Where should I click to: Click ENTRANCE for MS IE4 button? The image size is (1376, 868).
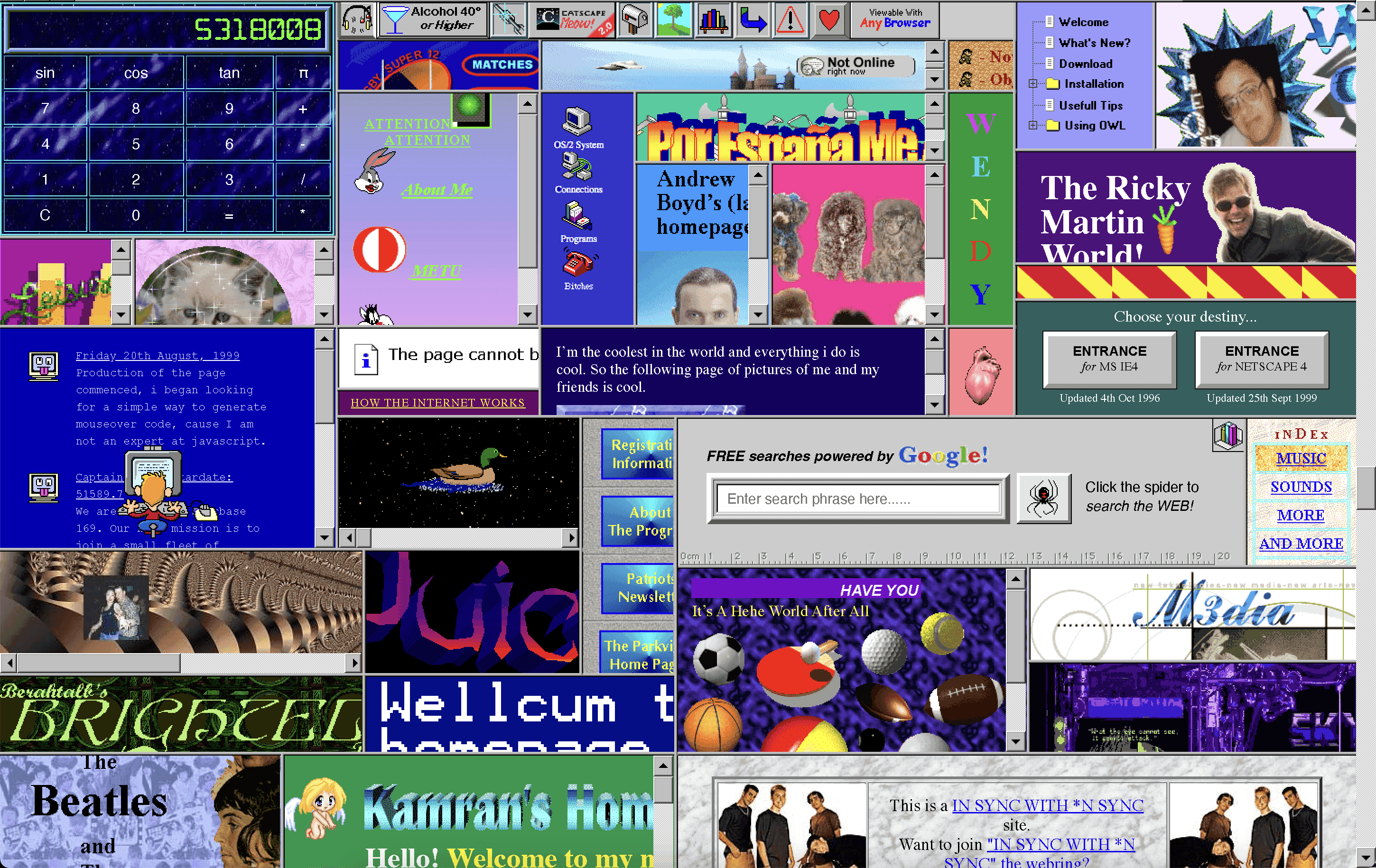pyautogui.click(x=1109, y=359)
